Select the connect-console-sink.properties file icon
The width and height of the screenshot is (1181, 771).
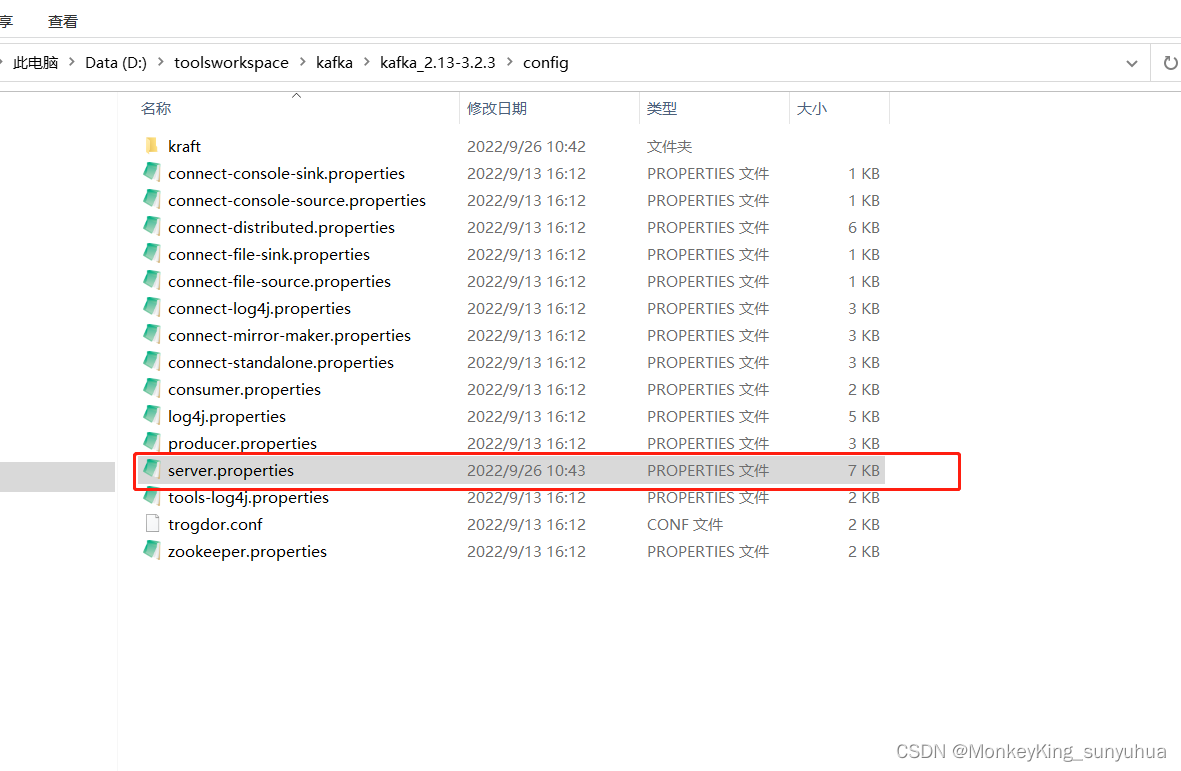(x=152, y=173)
